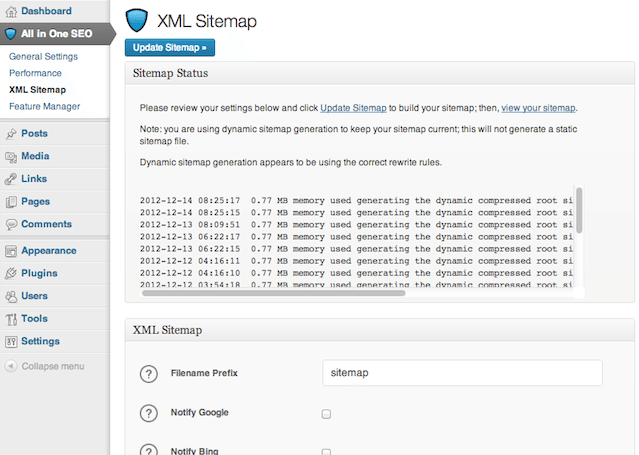The image size is (639, 455).
Task: Click the Links chain icon
Action: pos(11,179)
